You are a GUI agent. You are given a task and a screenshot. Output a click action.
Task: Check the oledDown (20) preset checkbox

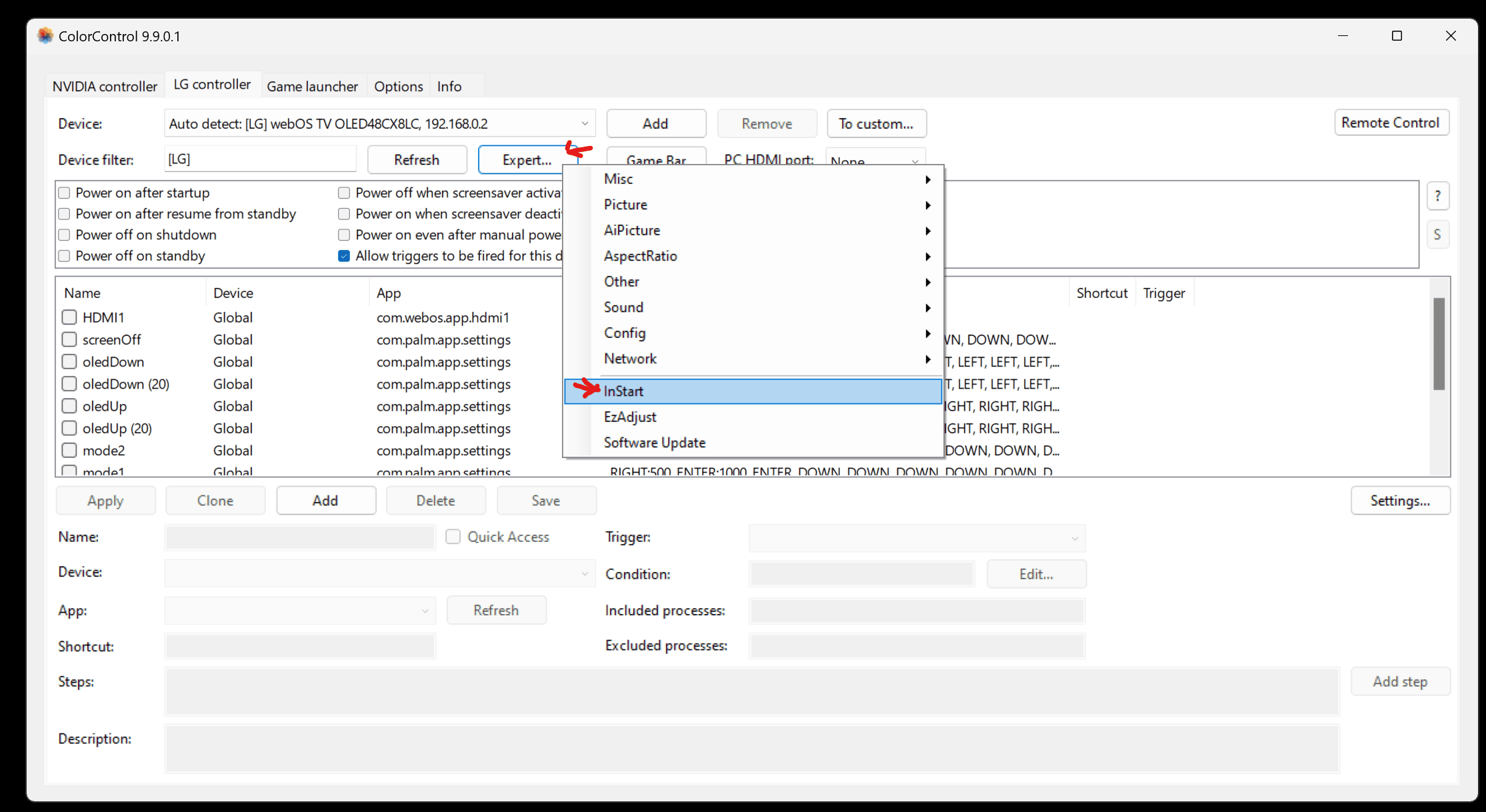click(69, 384)
